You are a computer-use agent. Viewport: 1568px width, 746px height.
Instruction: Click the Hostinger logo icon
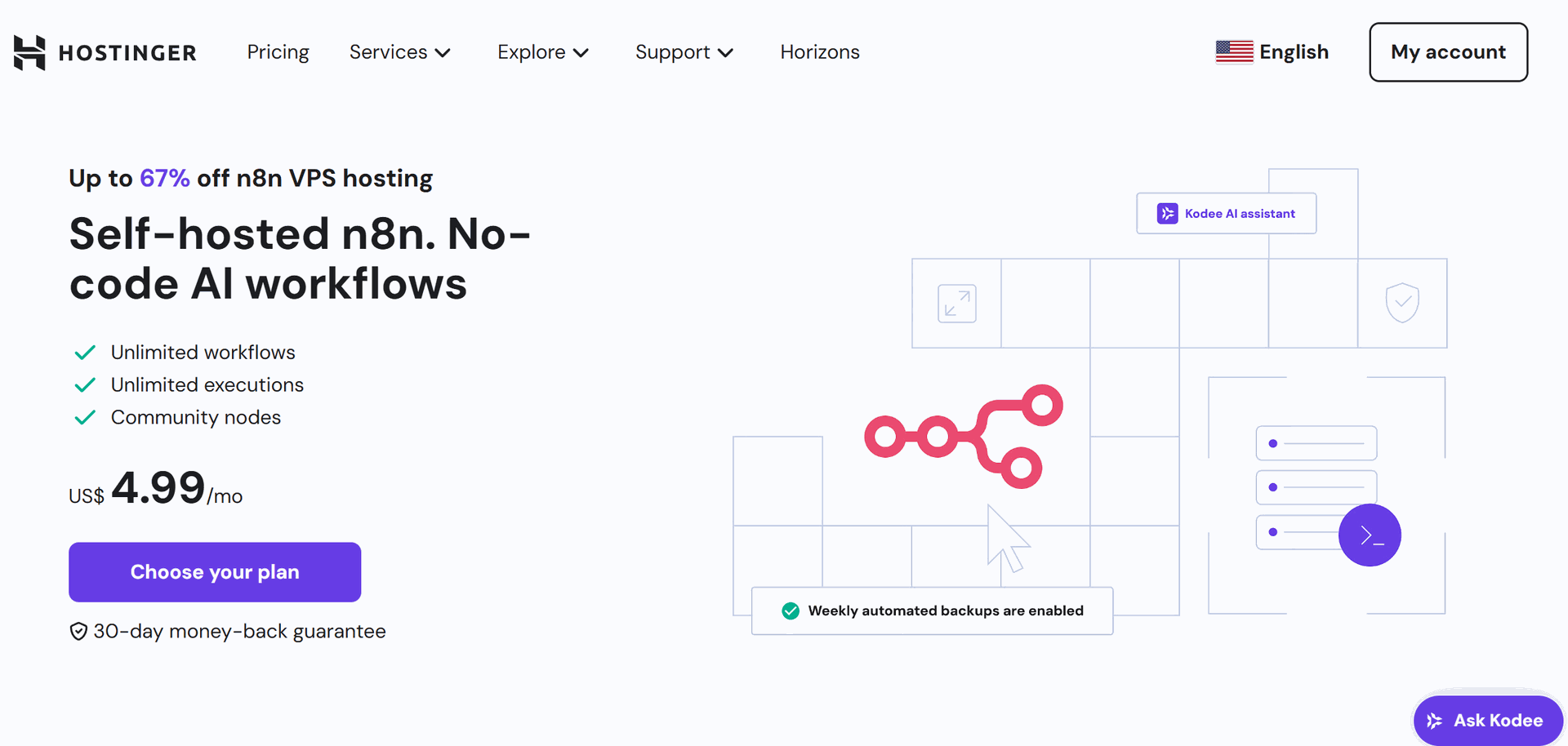coord(29,52)
